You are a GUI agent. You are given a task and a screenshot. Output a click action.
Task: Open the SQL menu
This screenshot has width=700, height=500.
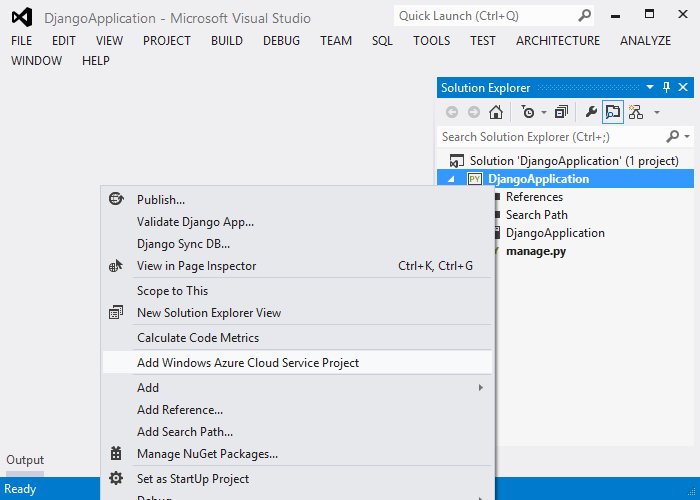click(382, 41)
